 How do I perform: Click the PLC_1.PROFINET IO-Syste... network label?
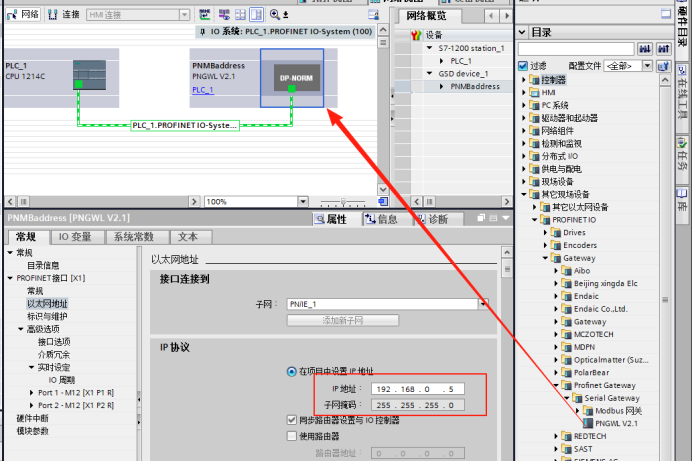[185, 126]
